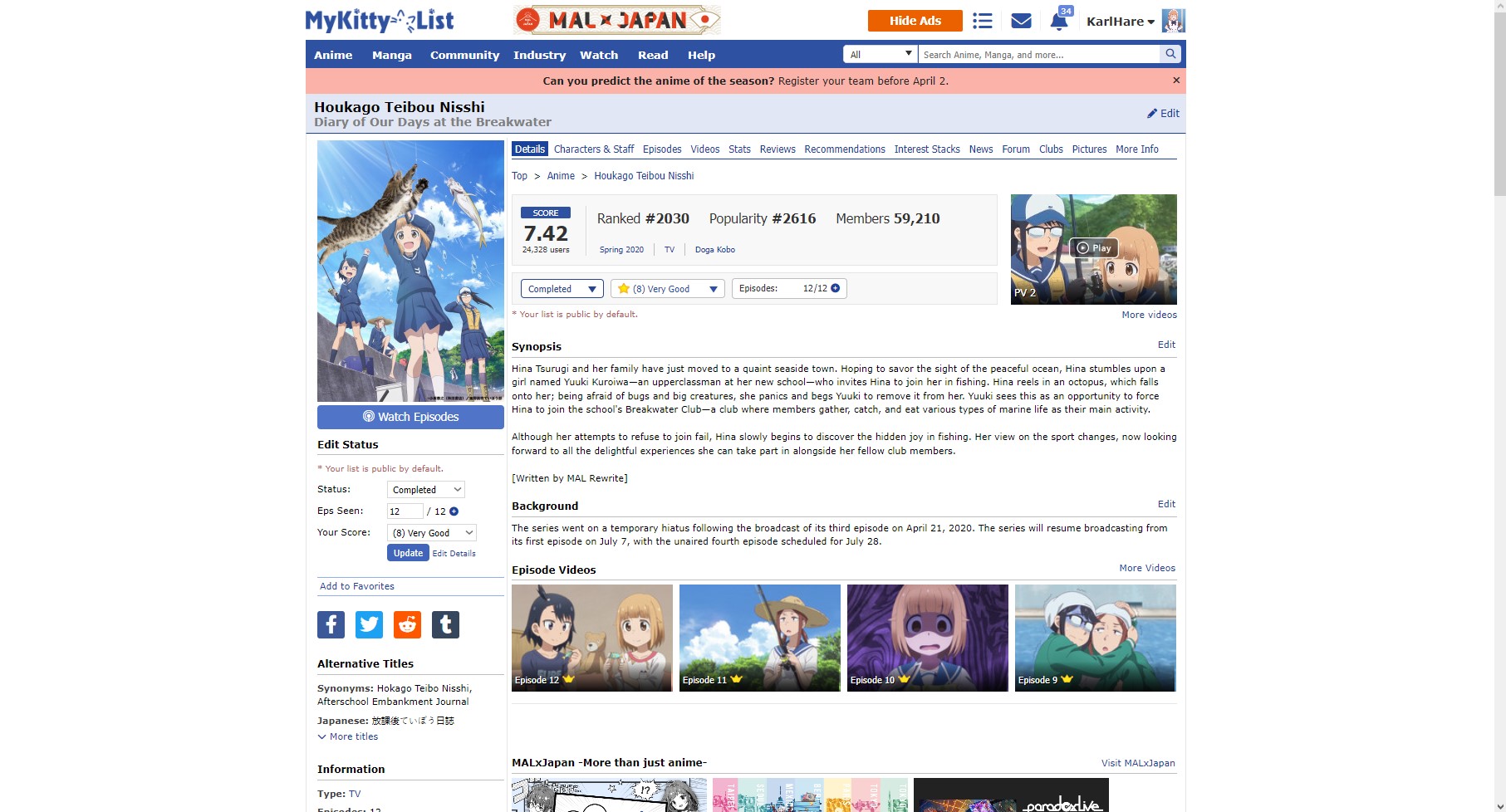The width and height of the screenshot is (1506, 812).
Task: Switch to Characters & Staff tab
Action: point(594,149)
